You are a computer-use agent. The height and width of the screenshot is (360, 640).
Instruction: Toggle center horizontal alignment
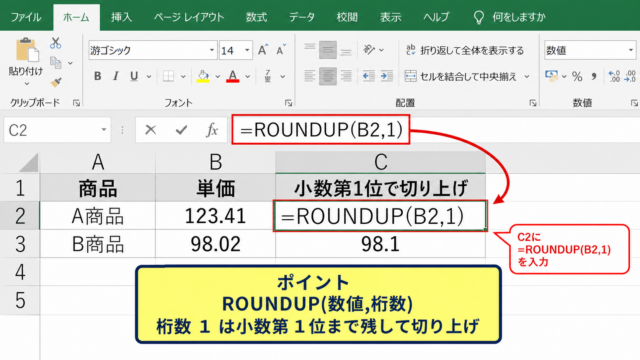pos(328,76)
